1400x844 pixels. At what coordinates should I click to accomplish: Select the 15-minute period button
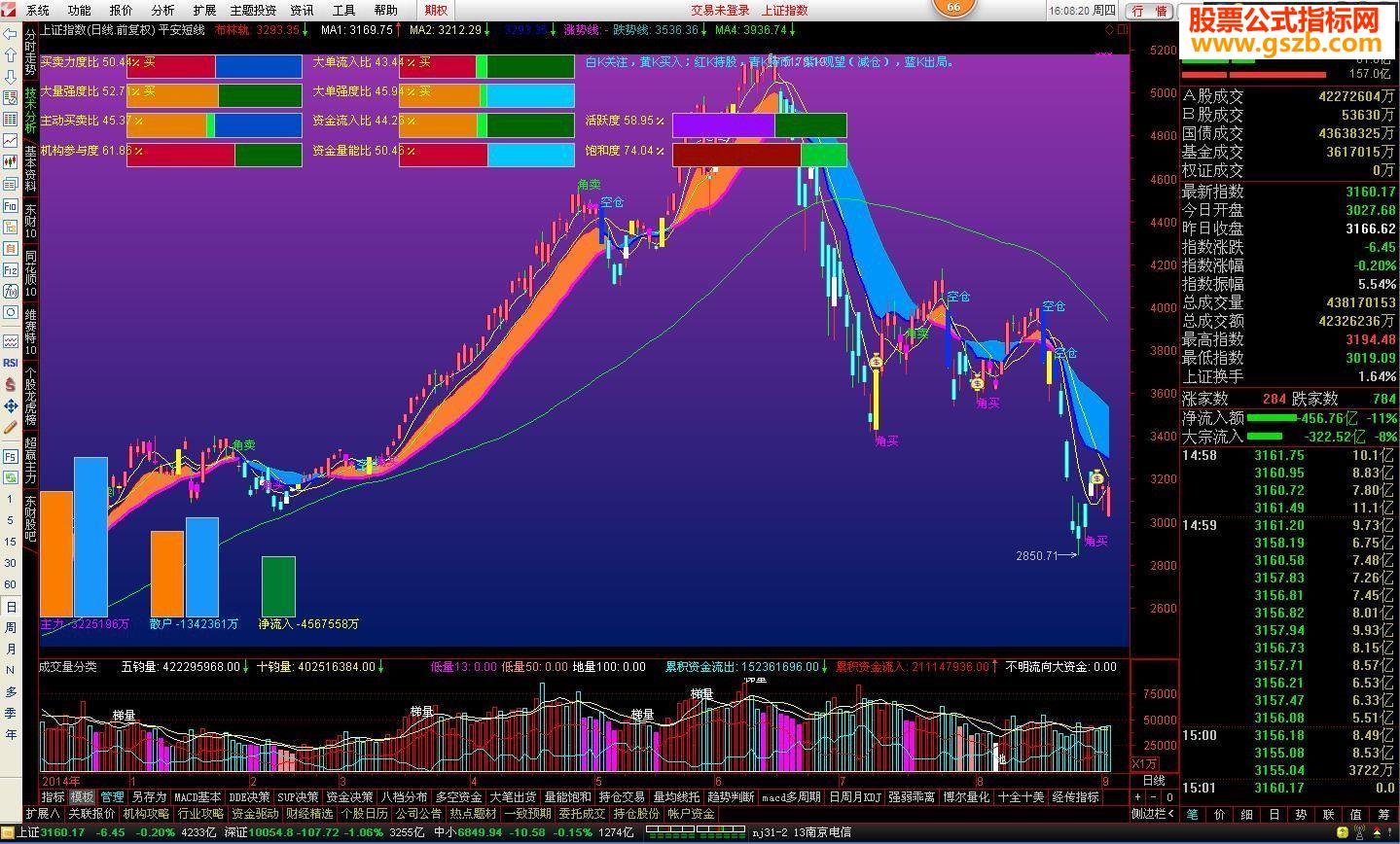10,542
